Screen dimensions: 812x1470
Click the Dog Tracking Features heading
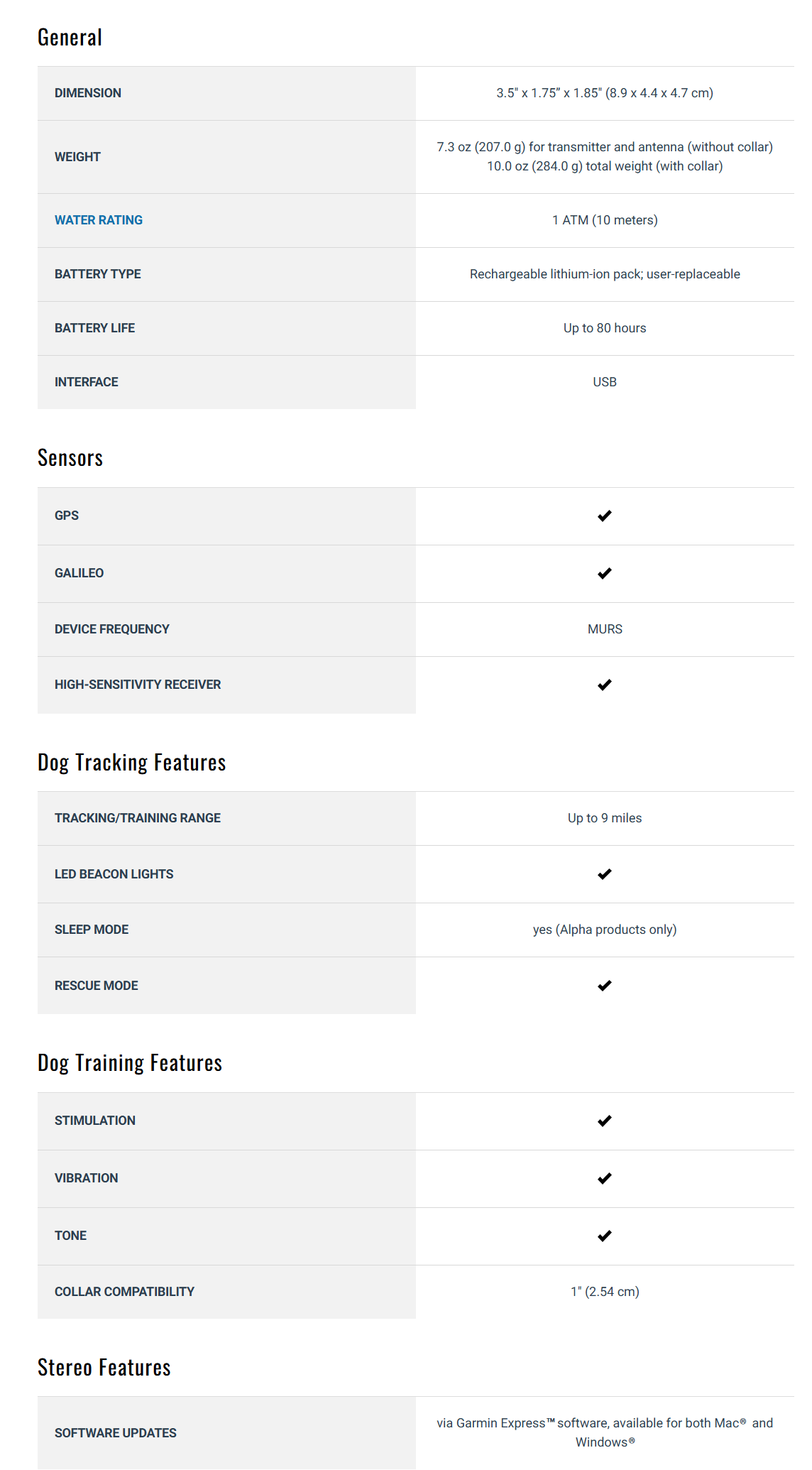pos(132,762)
